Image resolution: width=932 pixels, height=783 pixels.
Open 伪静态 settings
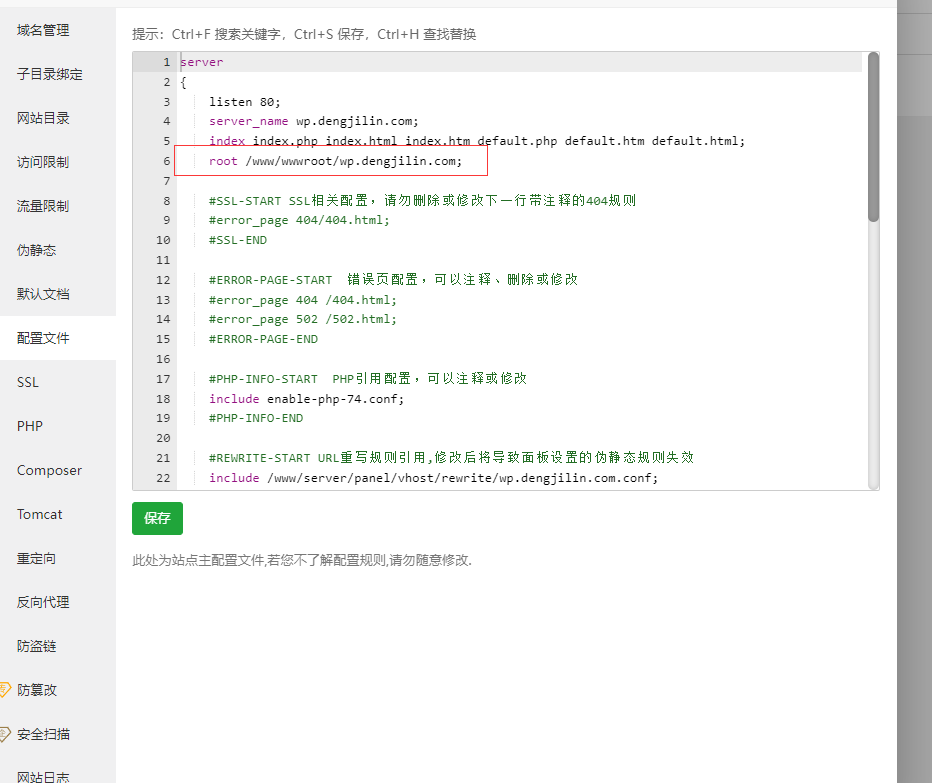tap(36, 250)
